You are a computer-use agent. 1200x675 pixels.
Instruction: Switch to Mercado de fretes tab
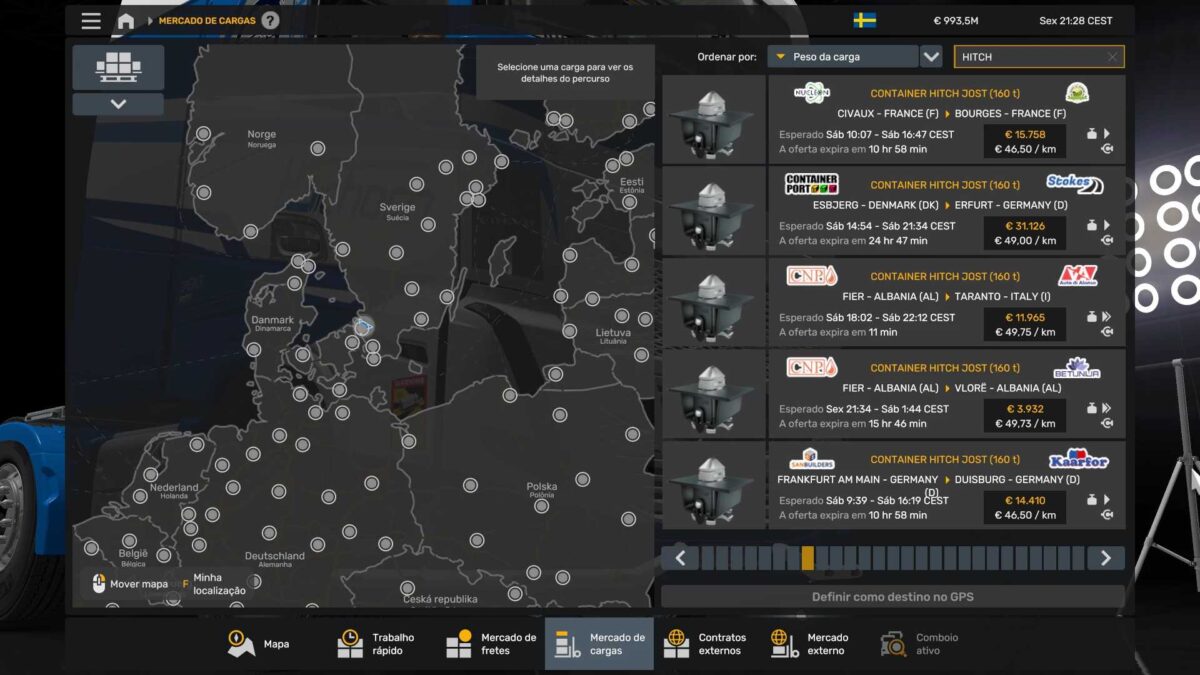click(491, 644)
